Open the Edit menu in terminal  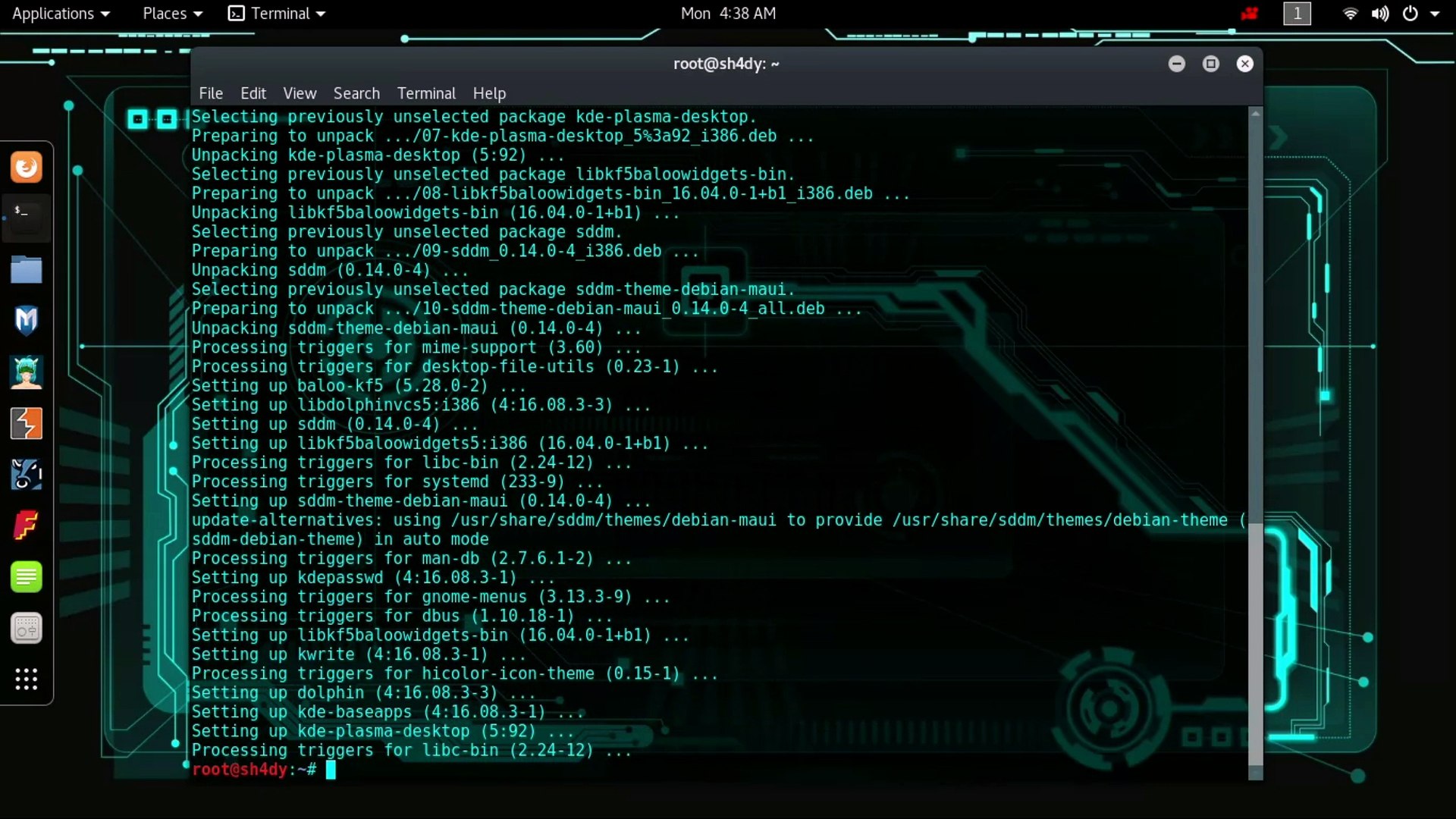[x=253, y=93]
